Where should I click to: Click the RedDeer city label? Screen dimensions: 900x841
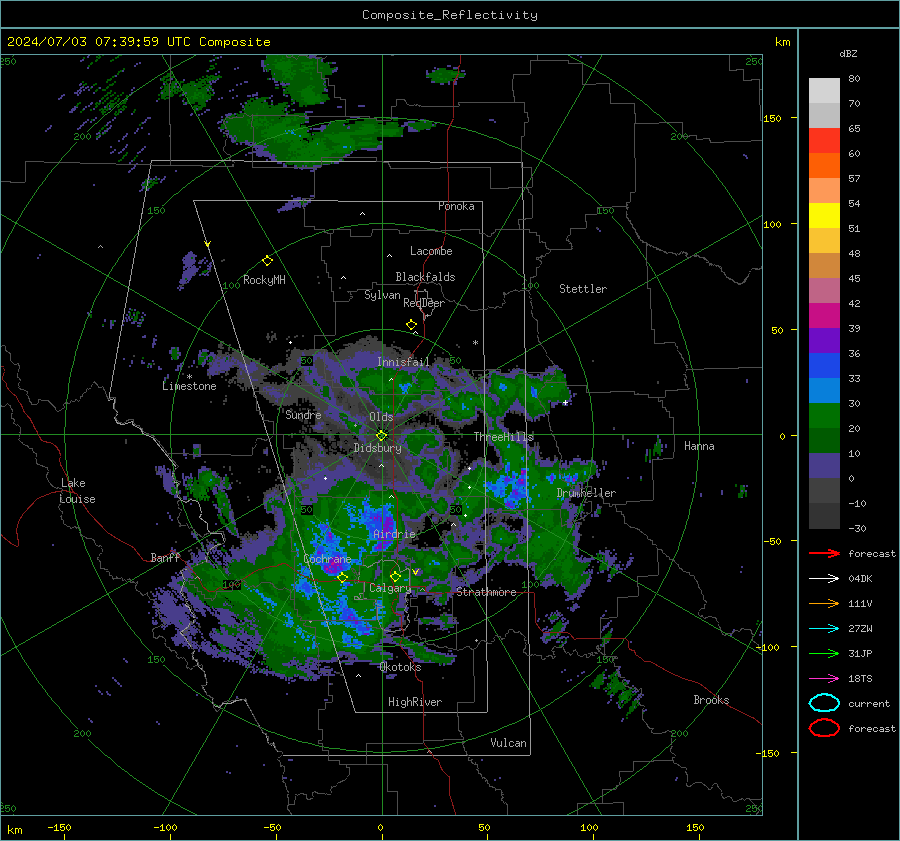tap(424, 303)
